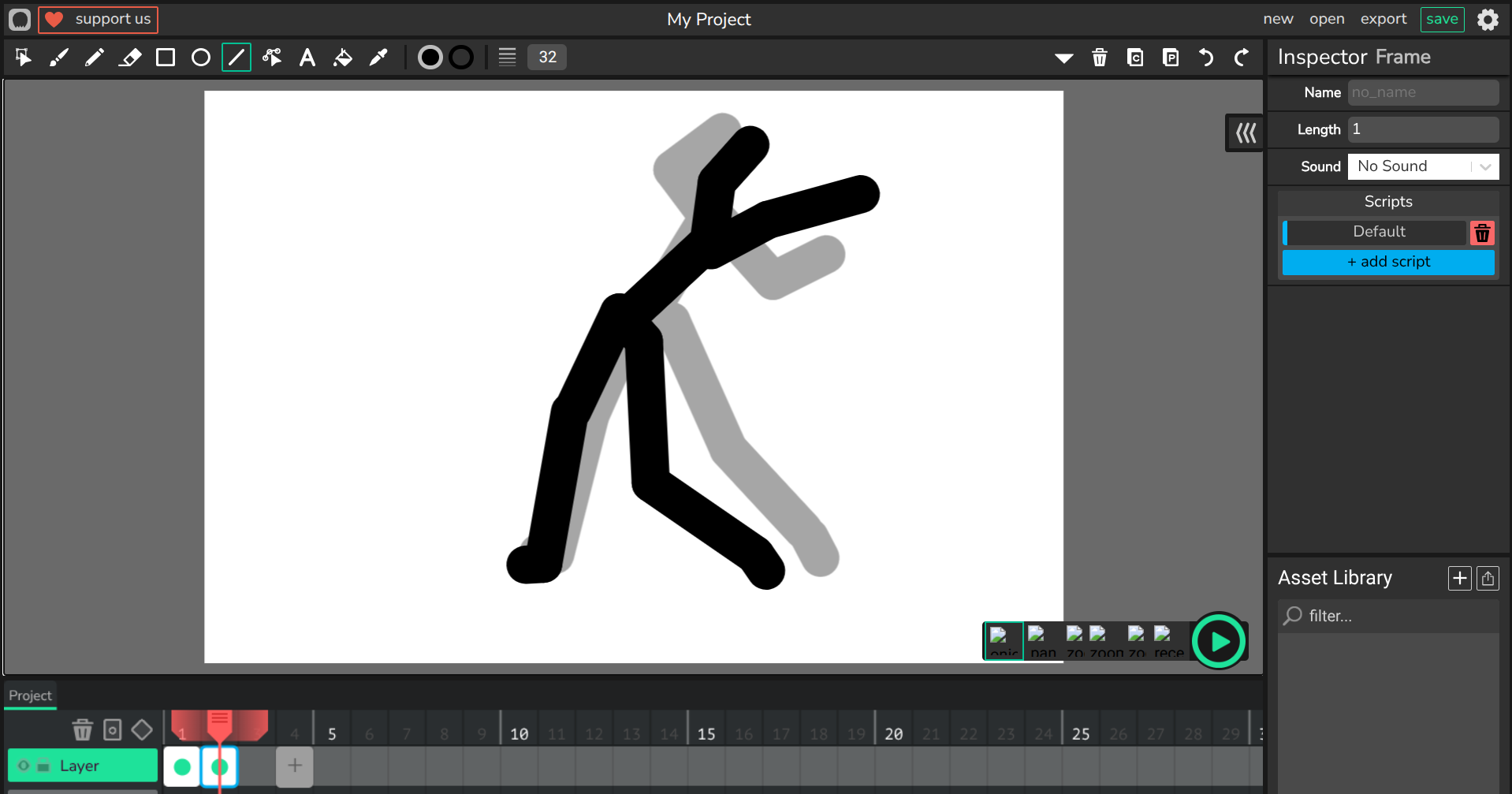Click the add script button
The height and width of the screenshot is (794, 1512).
click(x=1387, y=262)
